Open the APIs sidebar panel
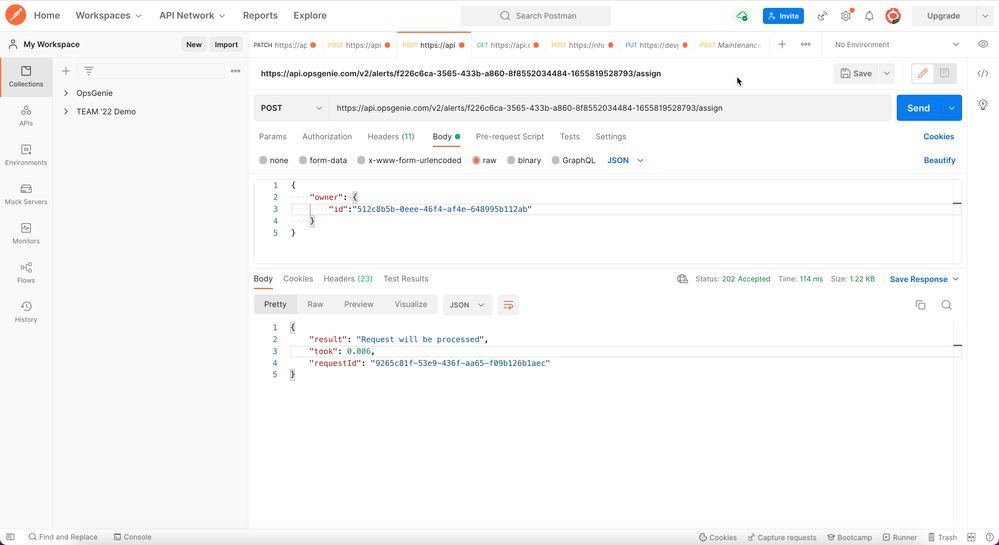Screen dimensions: 999x545 coord(26,116)
